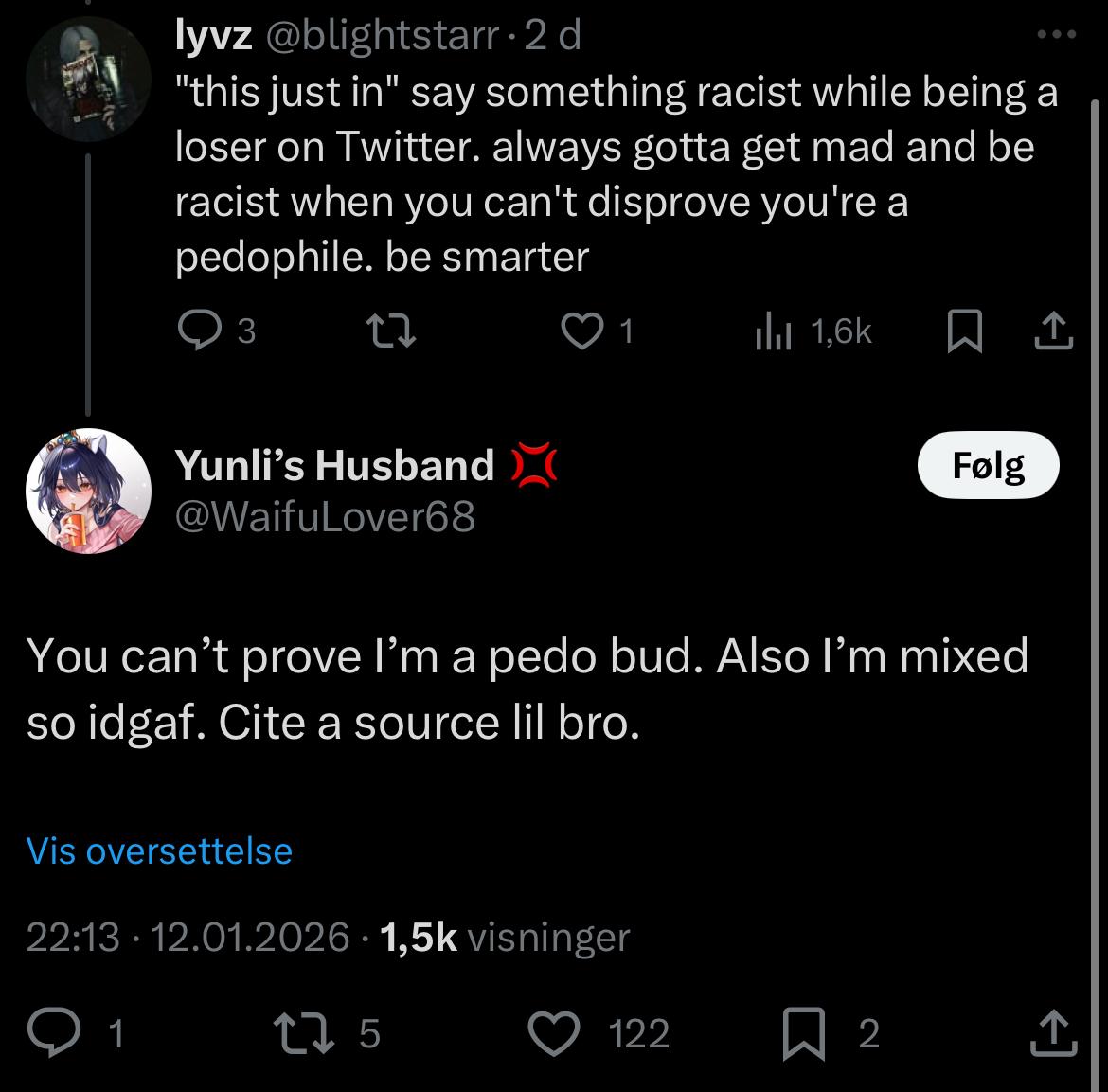
Task: Repost the lyvz tweet
Action: [389, 331]
